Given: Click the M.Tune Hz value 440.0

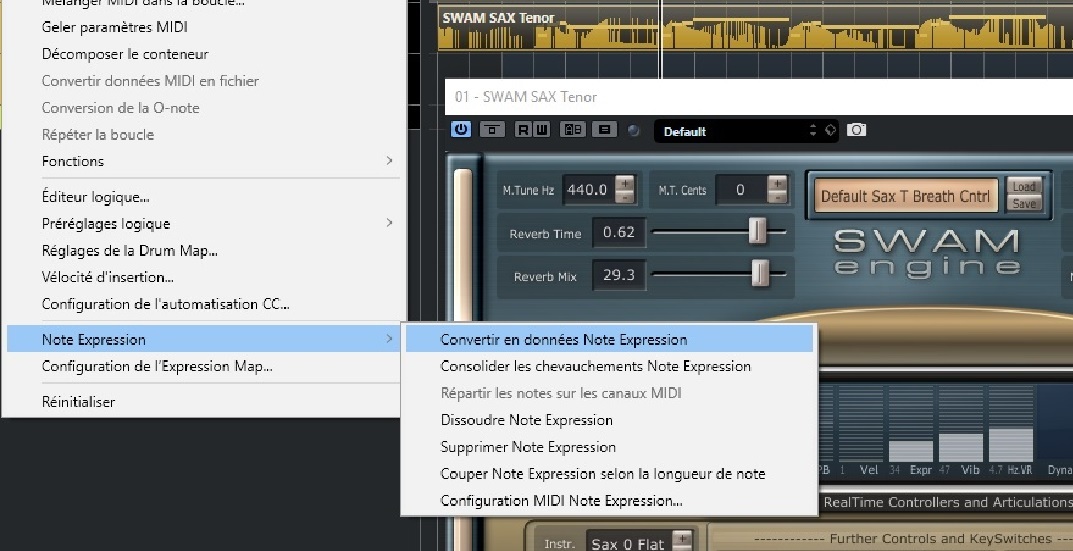Looking at the screenshot, I should point(587,190).
